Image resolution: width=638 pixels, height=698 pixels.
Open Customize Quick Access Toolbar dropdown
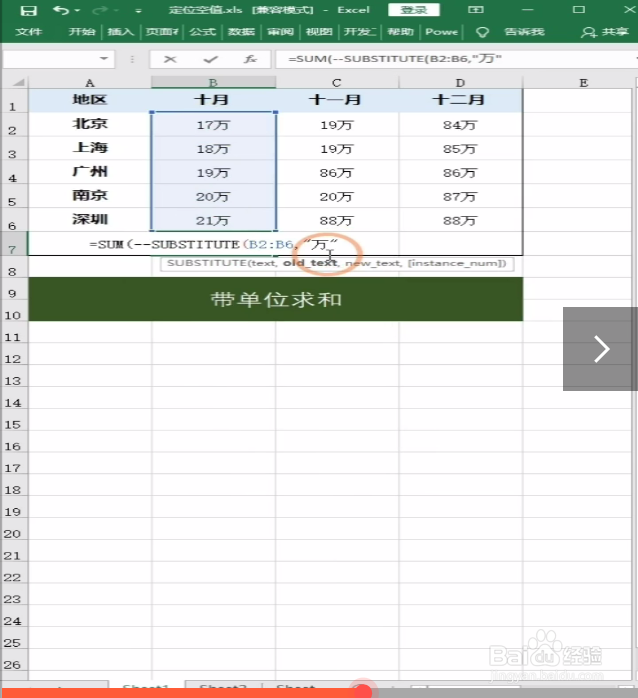coord(138,11)
